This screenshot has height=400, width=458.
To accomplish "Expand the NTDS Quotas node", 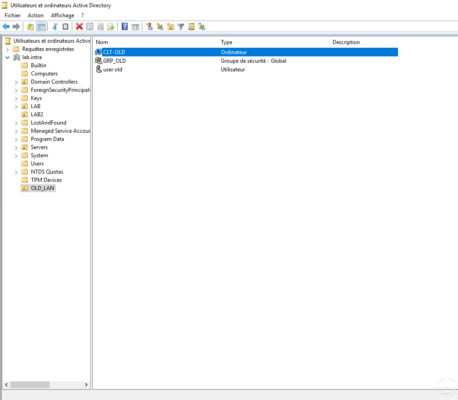I will tap(16, 172).
